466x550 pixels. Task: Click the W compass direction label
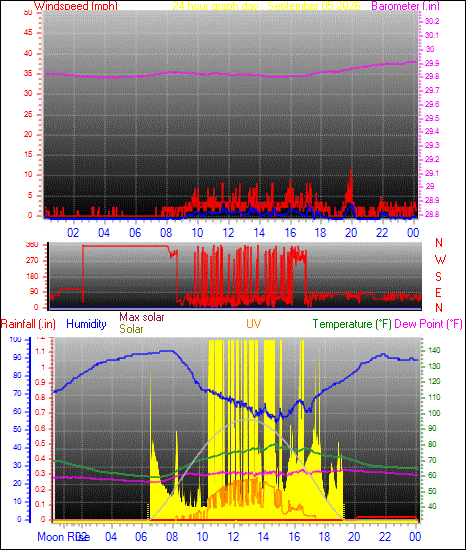coord(440,260)
